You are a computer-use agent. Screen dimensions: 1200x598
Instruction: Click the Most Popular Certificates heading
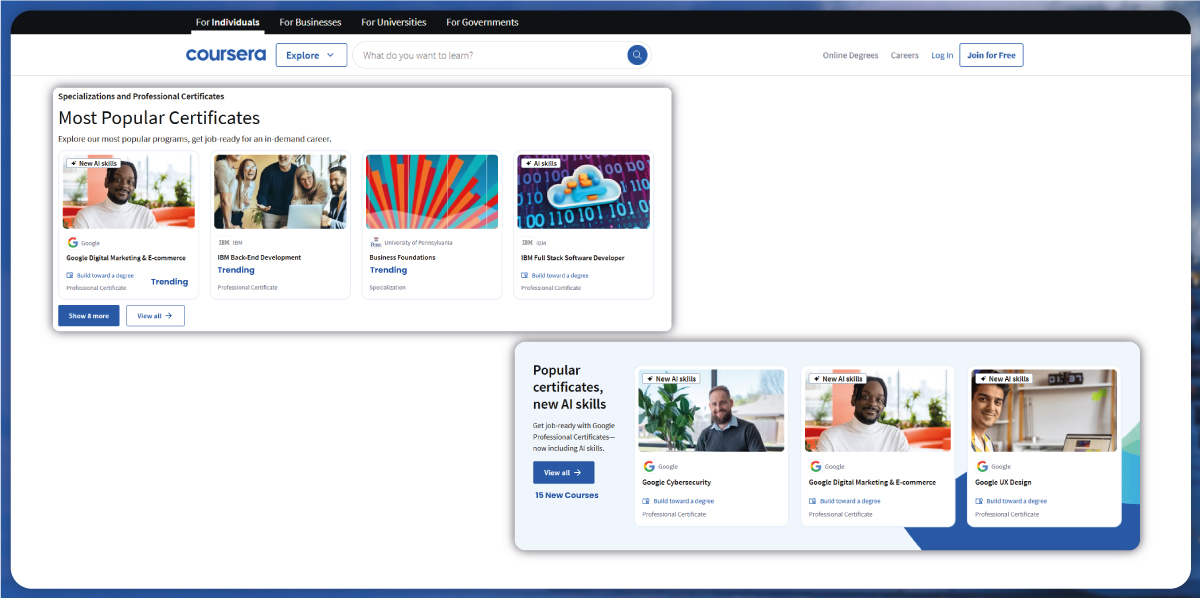159,118
